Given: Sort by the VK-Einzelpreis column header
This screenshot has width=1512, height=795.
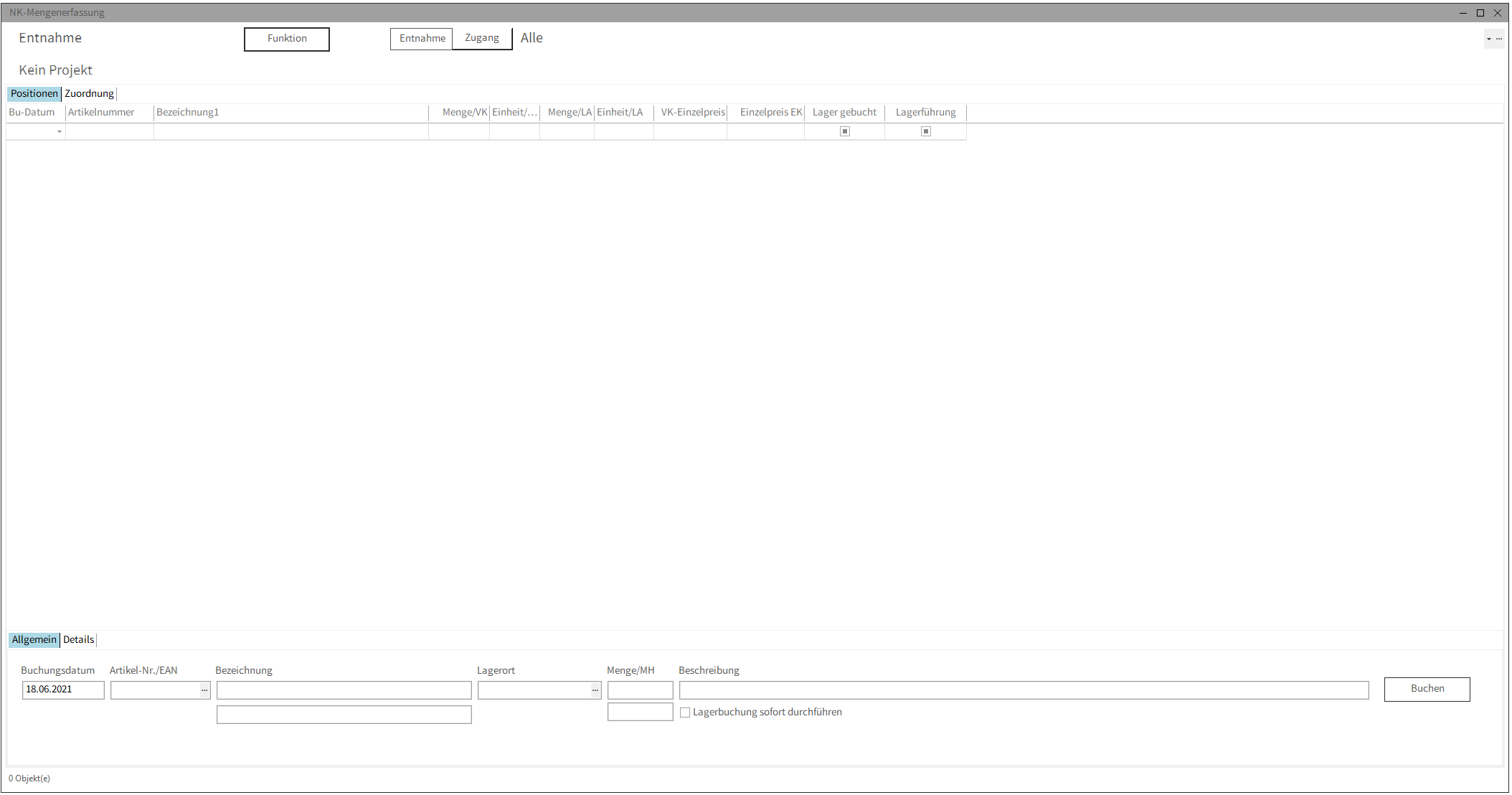Looking at the screenshot, I should [691, 113].
